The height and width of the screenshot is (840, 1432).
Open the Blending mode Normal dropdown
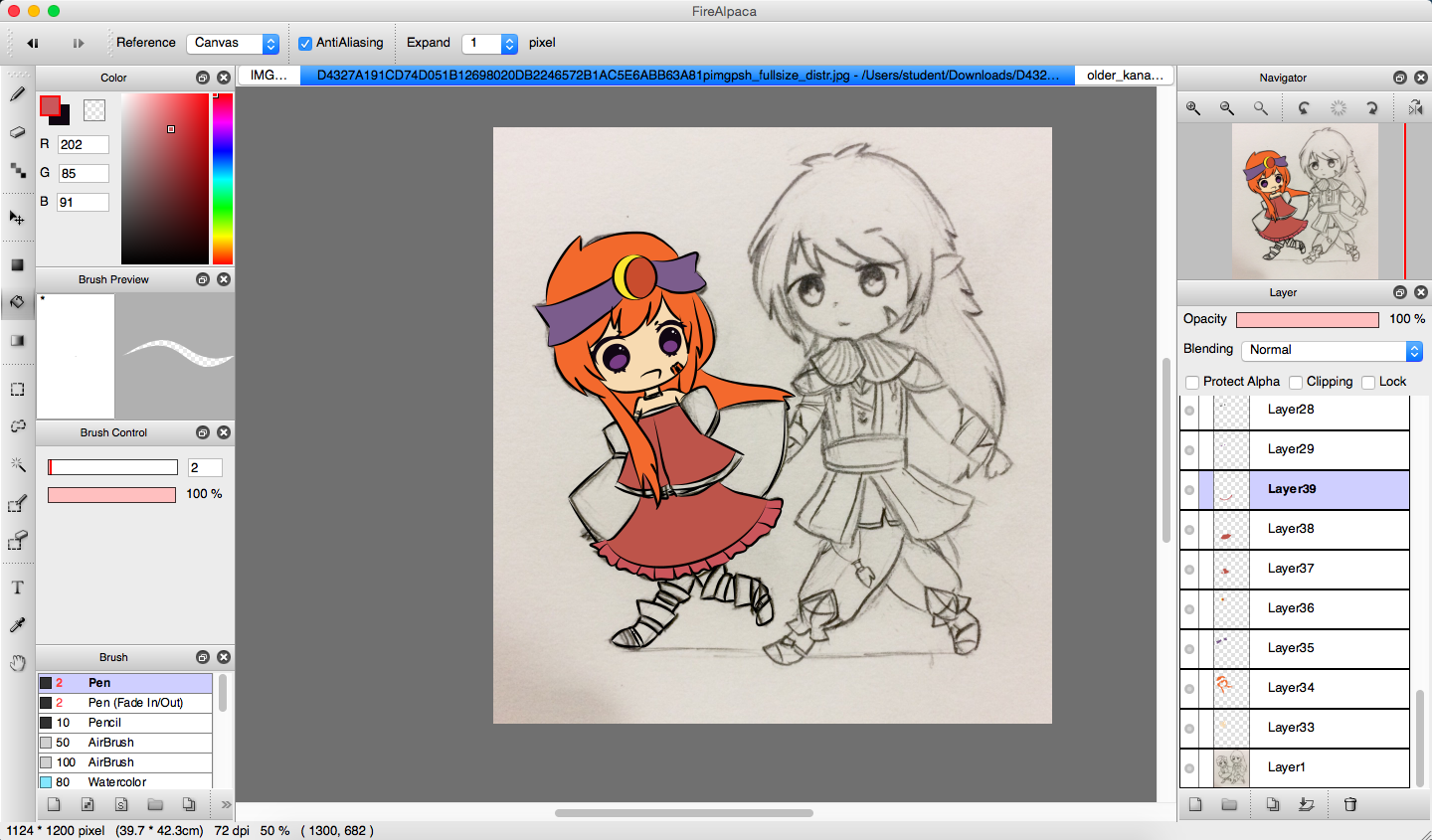tap(1332, 350)
